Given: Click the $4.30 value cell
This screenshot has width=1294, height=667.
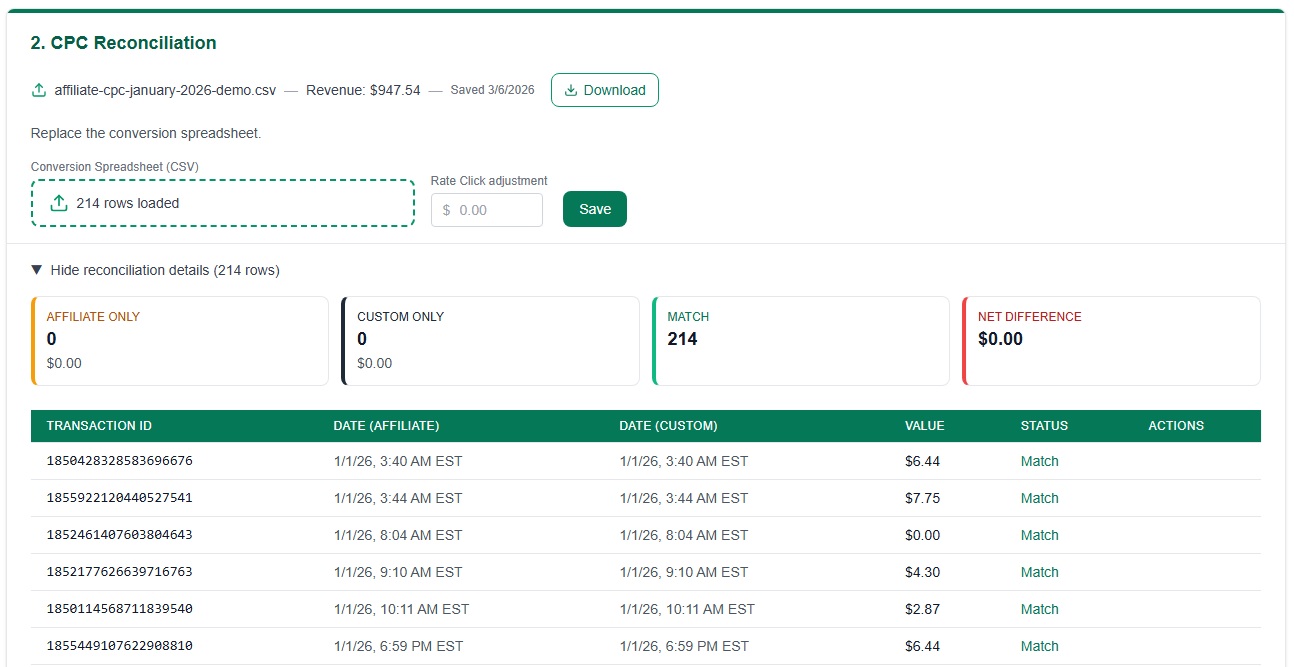Looking at the screenshot, I should (x=922, y=572).
